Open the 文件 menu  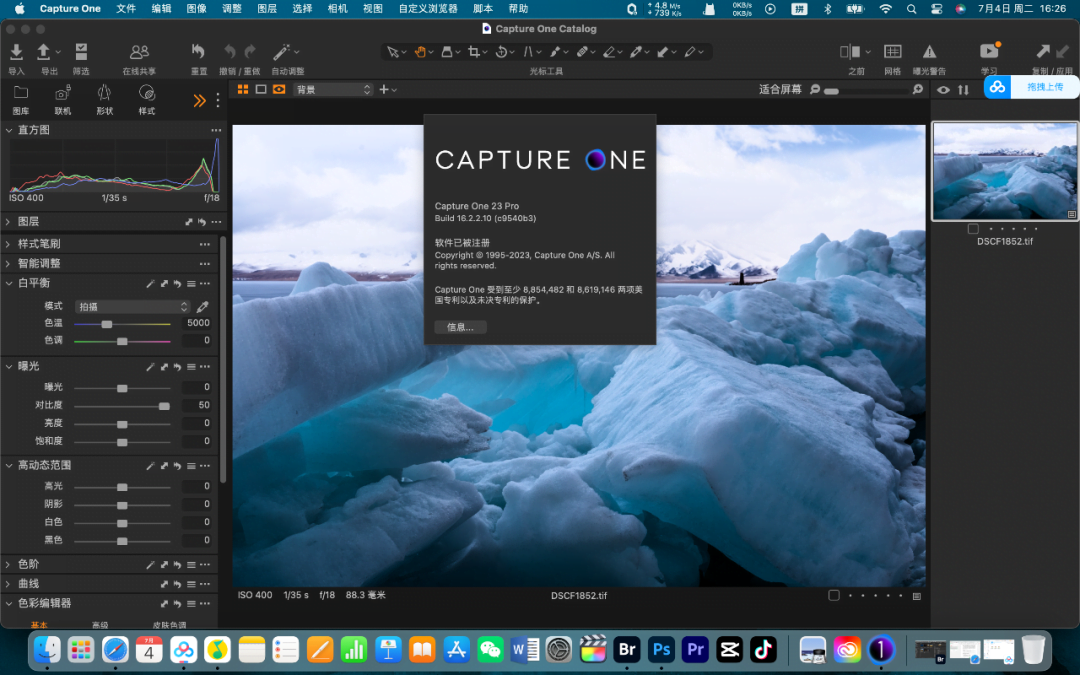126,8
